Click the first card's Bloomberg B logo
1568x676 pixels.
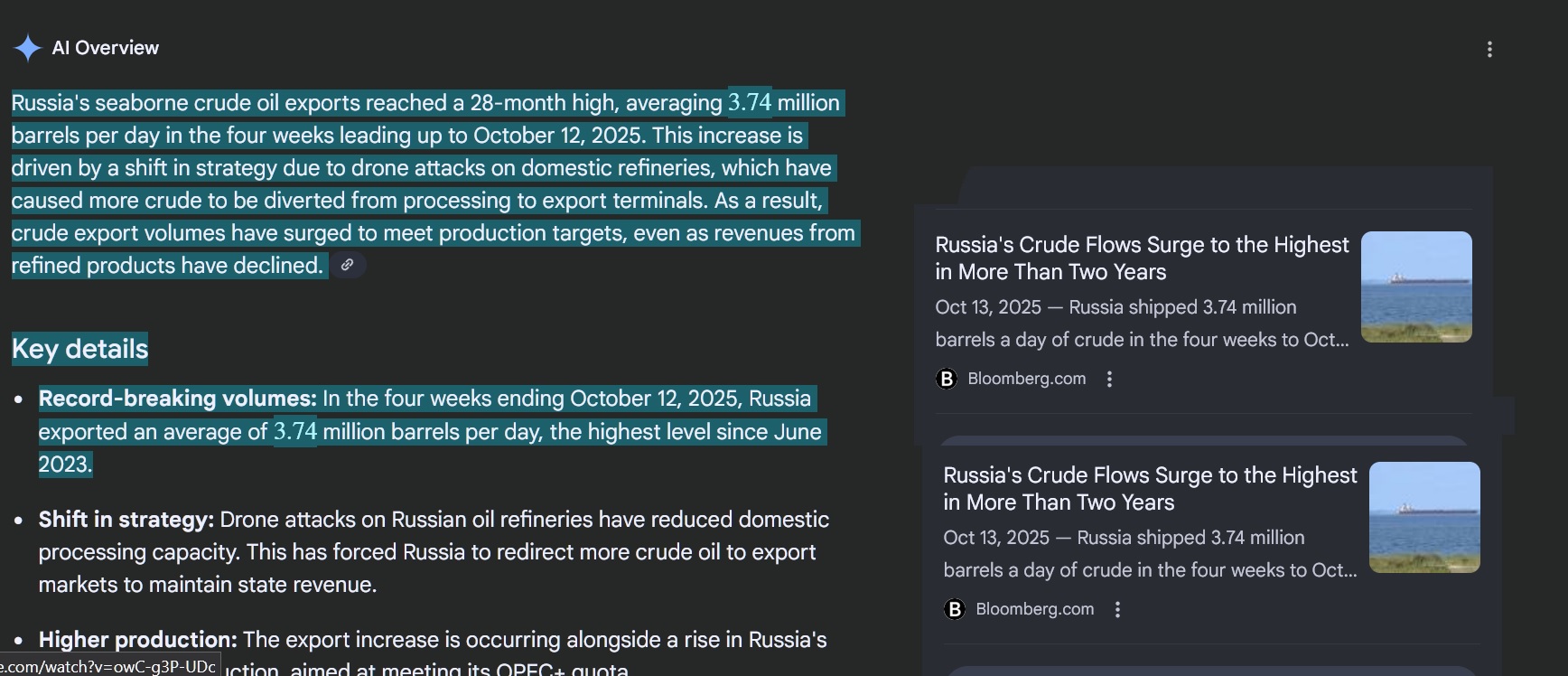947,380
